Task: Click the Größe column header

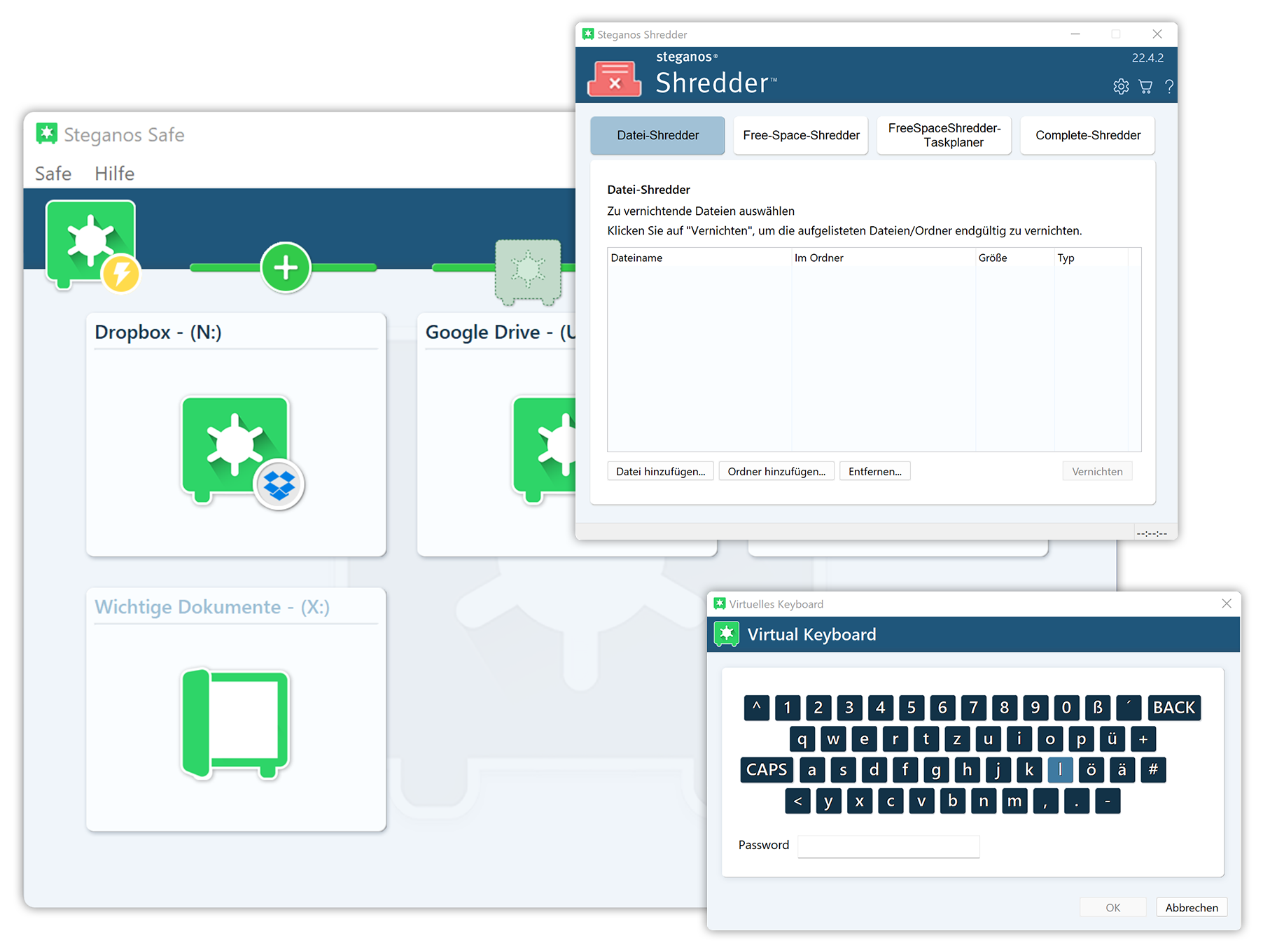Action: click(1014, 258)
